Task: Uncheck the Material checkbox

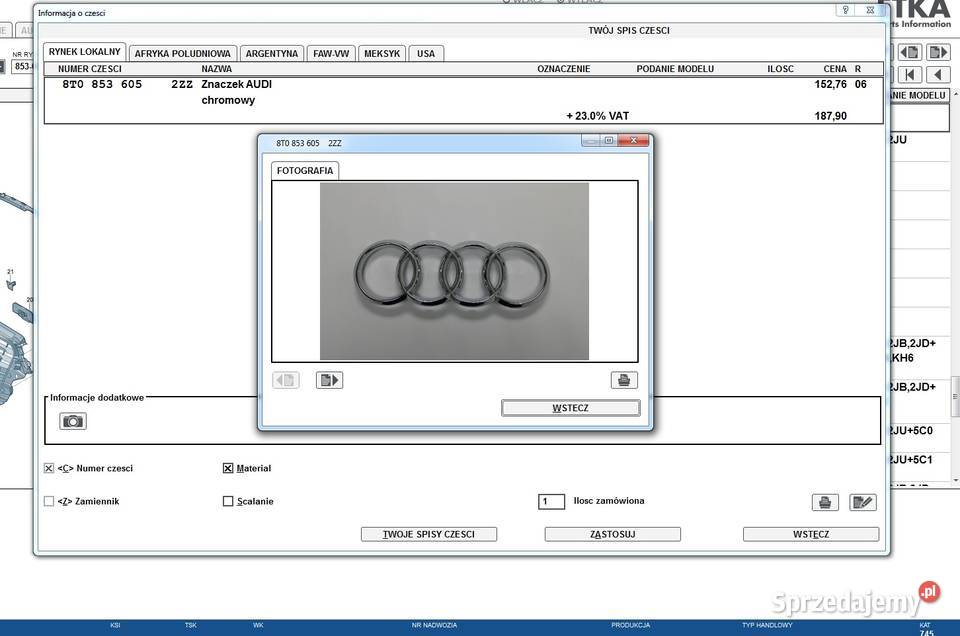Action: pyautogui.click(x=228, y=468)
